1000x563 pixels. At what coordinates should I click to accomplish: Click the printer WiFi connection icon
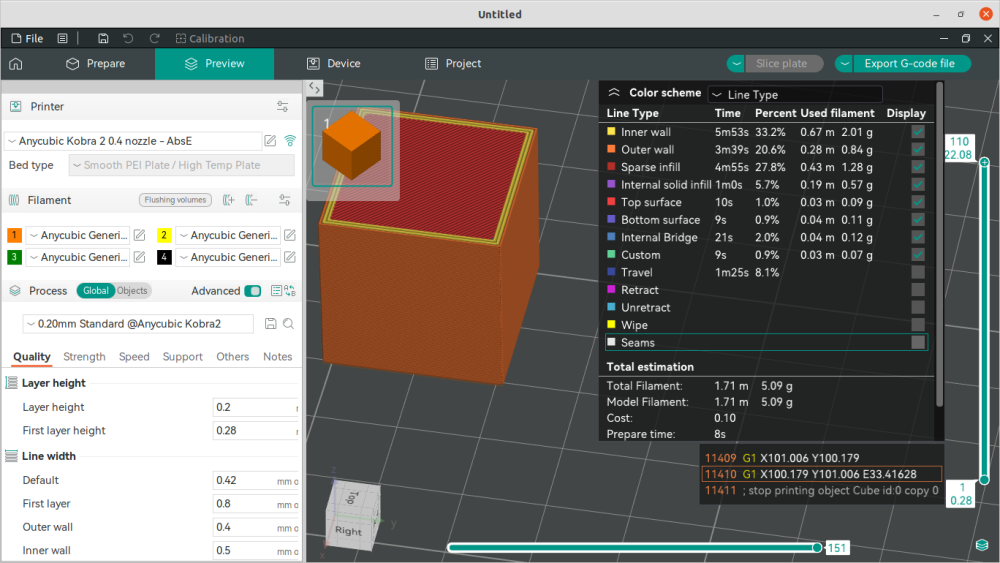290,141
